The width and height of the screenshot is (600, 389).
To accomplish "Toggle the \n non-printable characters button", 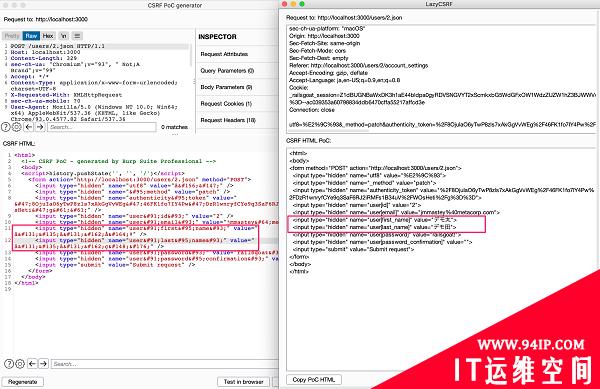I will (64, 36).
